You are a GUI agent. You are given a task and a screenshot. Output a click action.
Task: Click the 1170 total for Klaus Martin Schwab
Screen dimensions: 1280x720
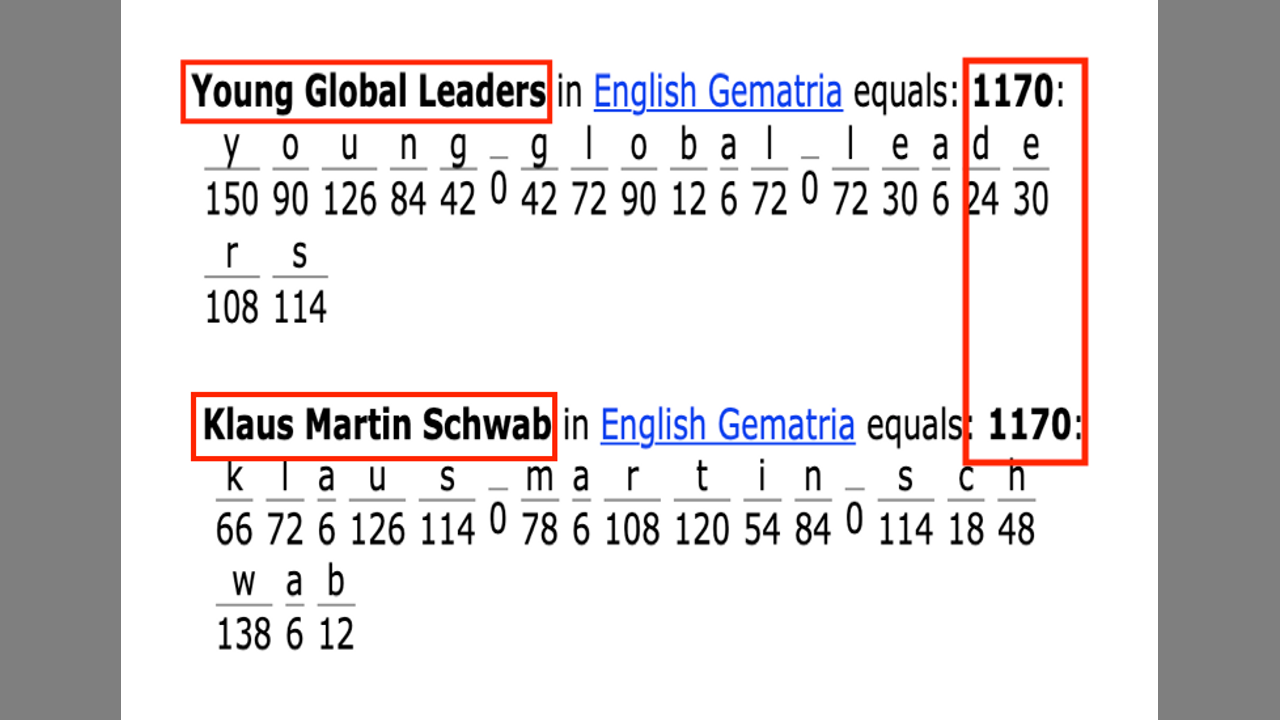coord(1029,425)
